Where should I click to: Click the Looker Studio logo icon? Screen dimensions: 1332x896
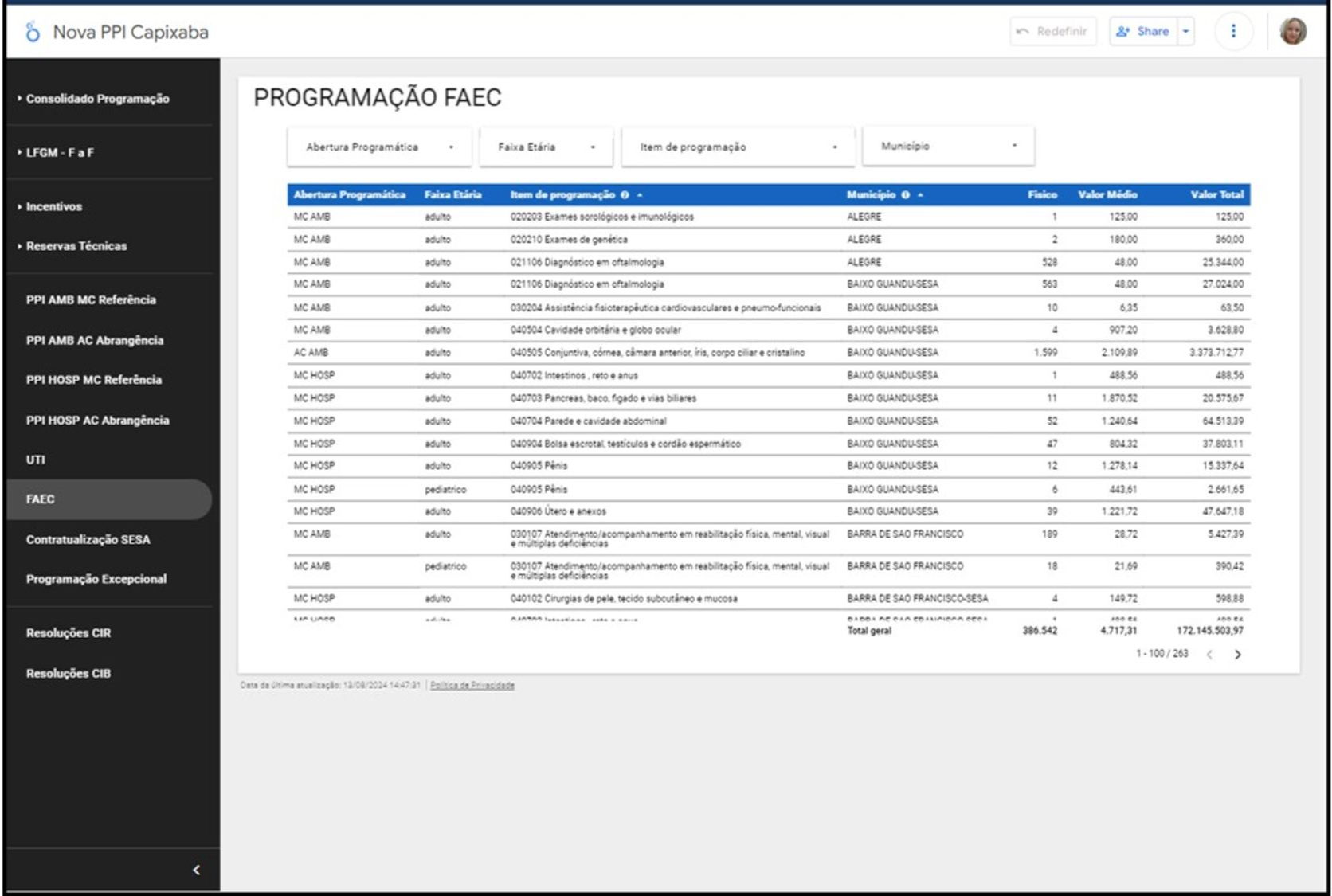[33, 32]
